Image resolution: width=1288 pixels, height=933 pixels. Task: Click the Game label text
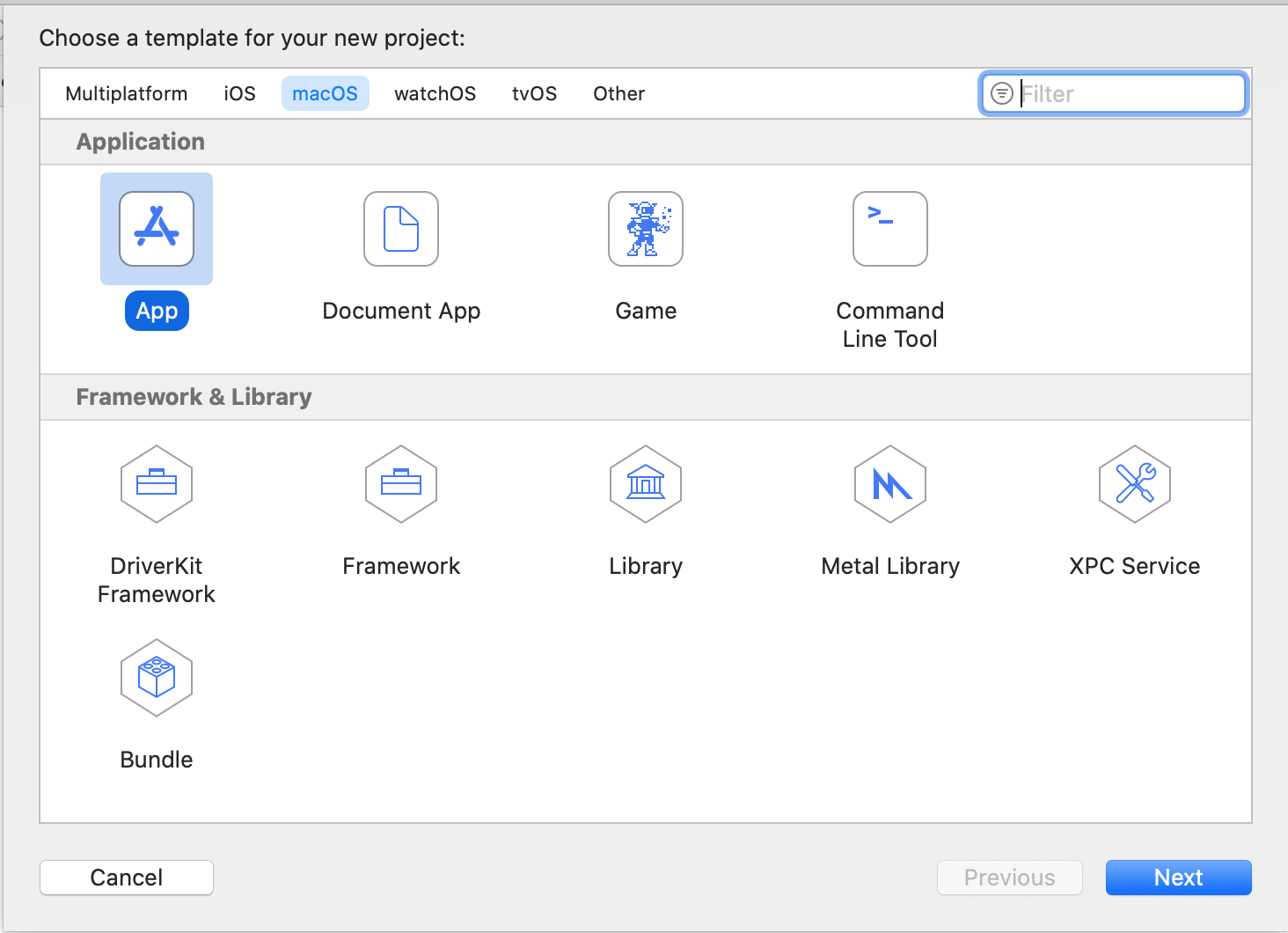(x=646, y=311)
